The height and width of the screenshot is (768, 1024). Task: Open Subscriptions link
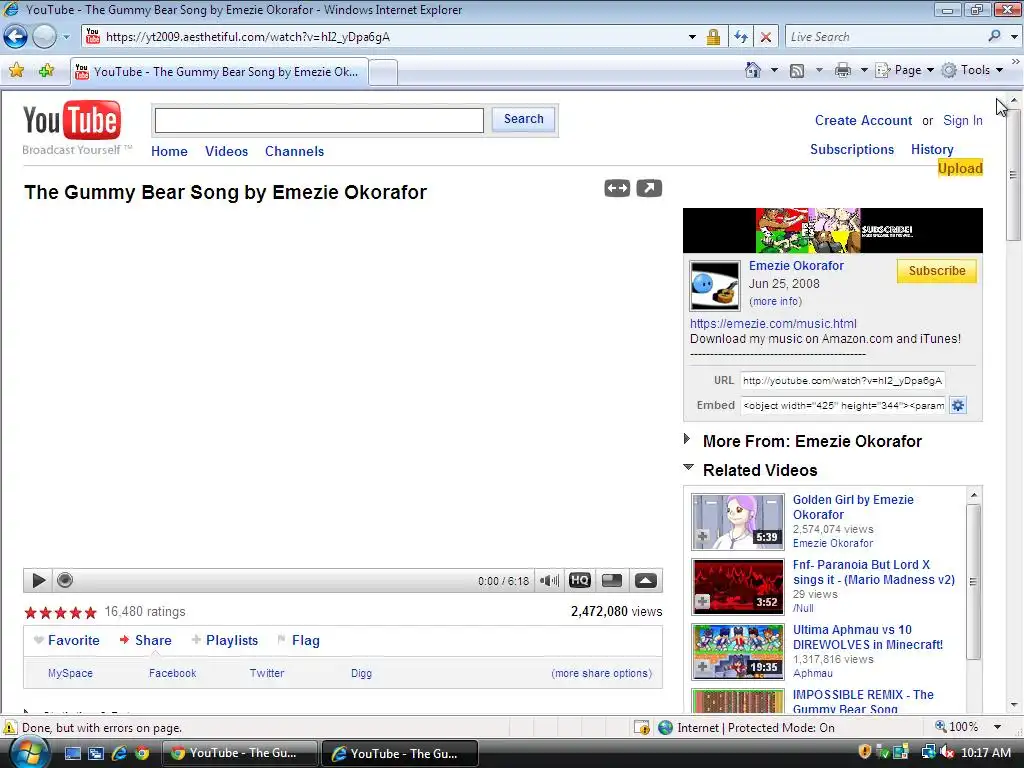point(852,150)
